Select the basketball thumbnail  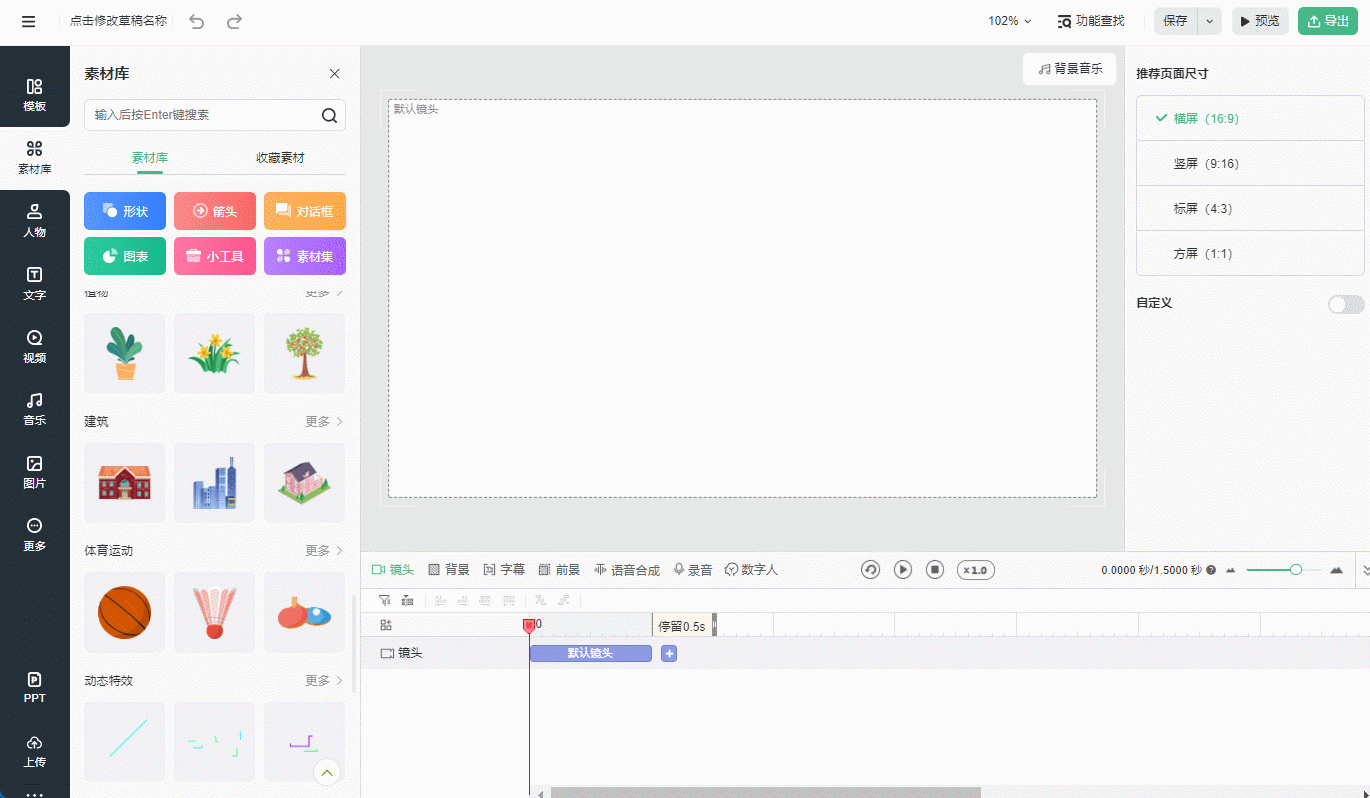[x=125, y=612]
